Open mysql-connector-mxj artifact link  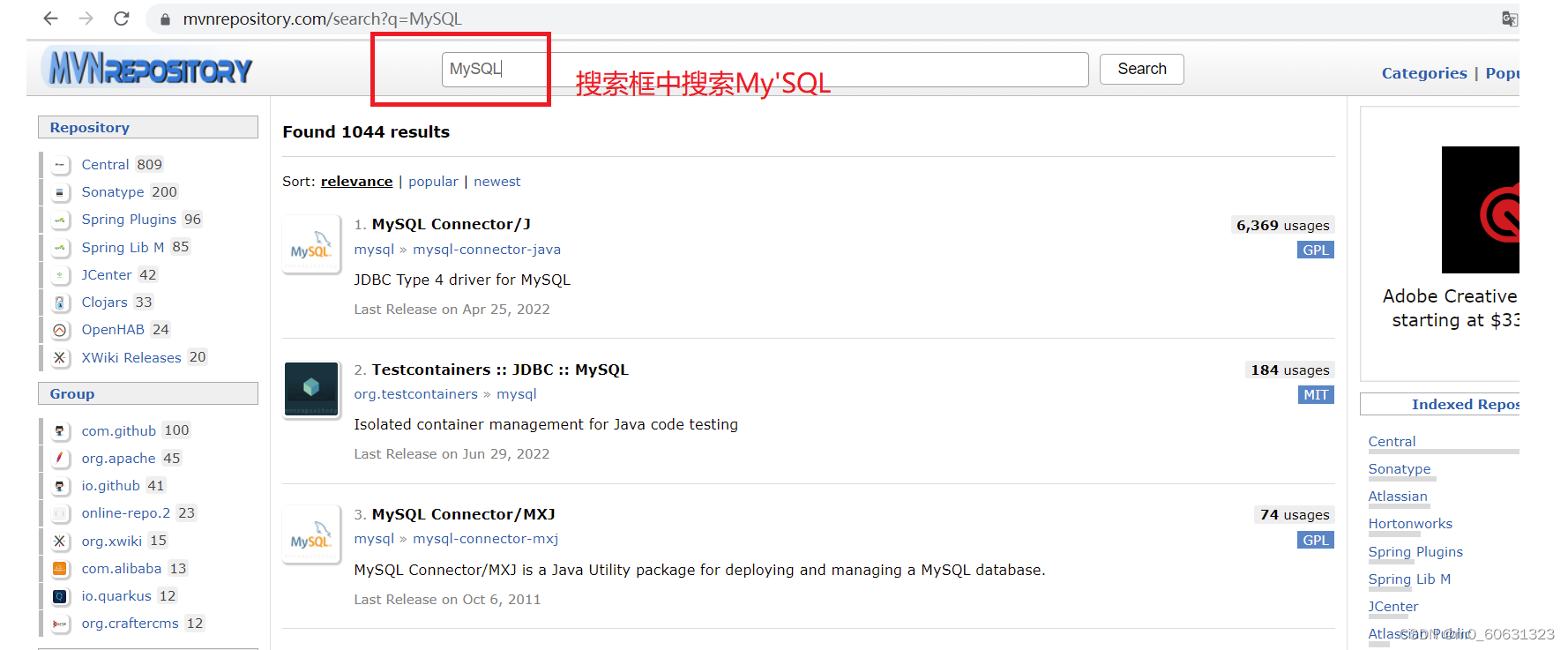click(486, 539)
